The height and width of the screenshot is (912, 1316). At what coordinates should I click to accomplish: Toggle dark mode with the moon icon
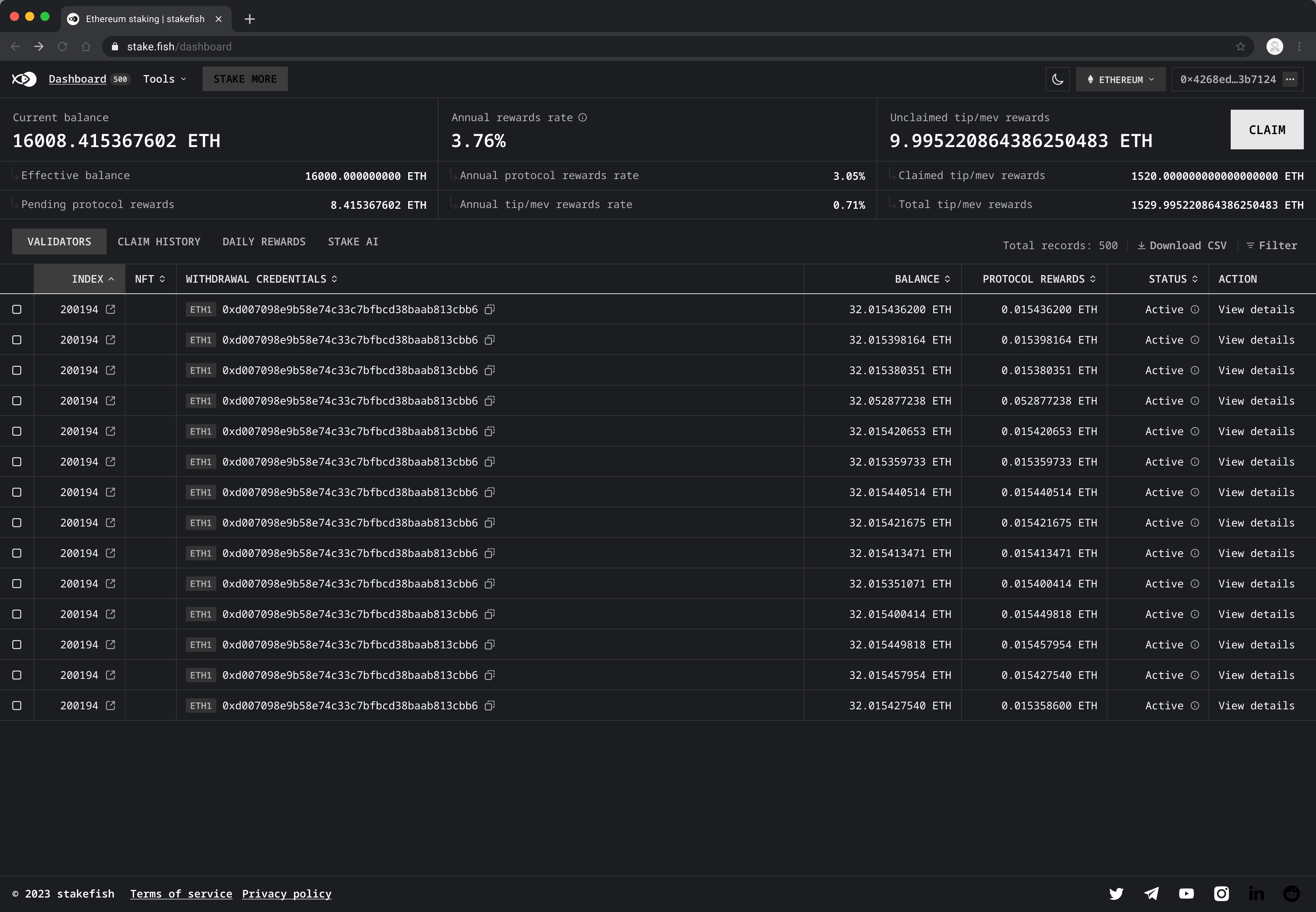(x=1057, y=79)
